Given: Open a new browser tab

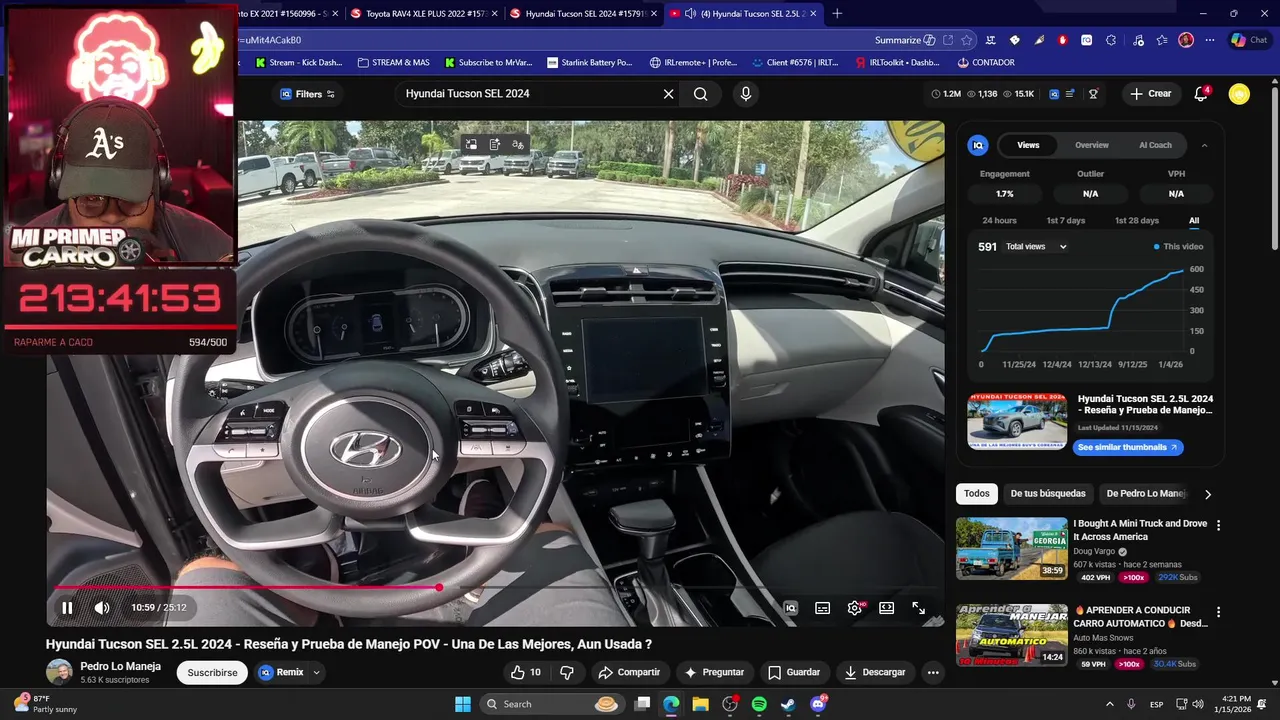Looking at the screenshot, I should tap(837, 13).
